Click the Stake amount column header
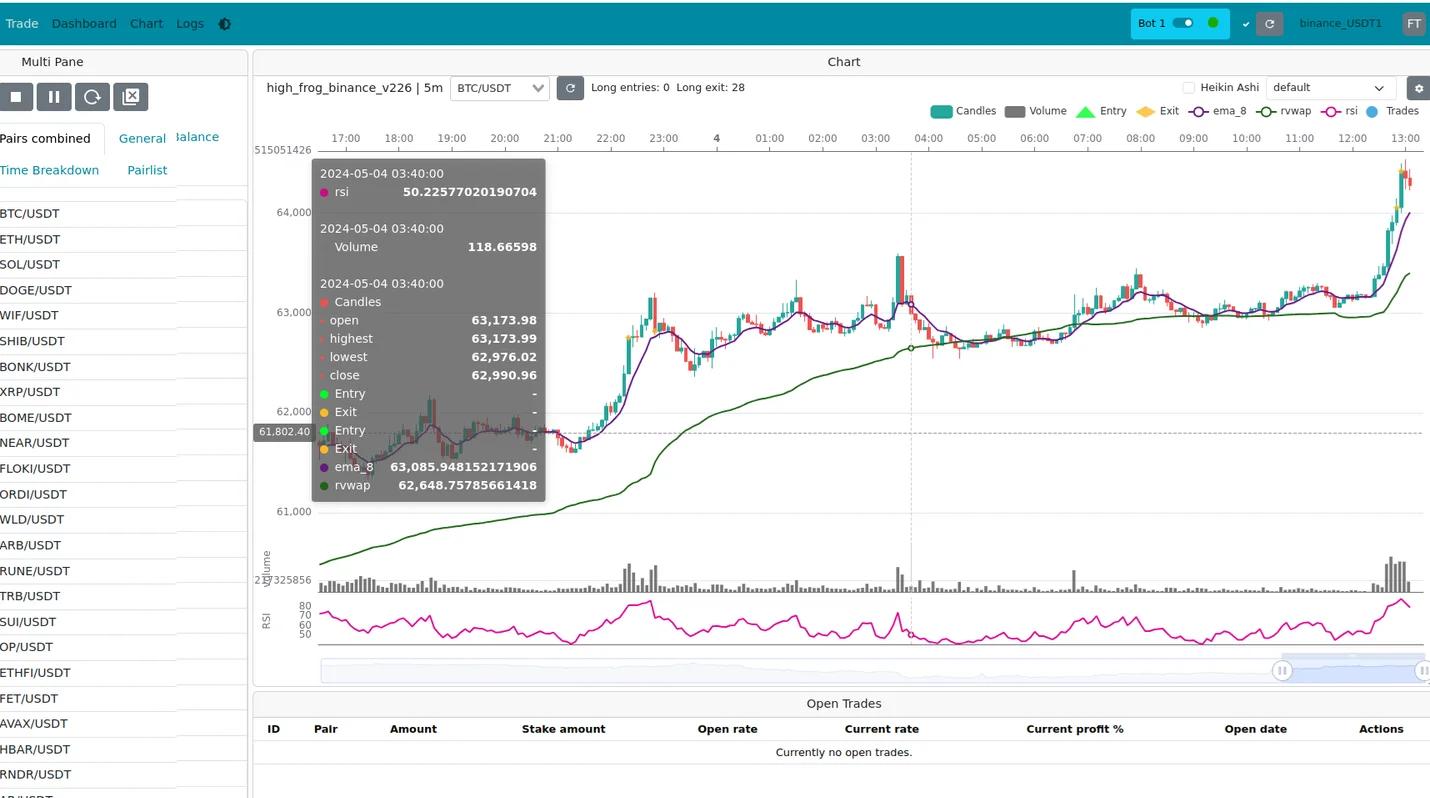1430x798 pixels. click(563, 729)
